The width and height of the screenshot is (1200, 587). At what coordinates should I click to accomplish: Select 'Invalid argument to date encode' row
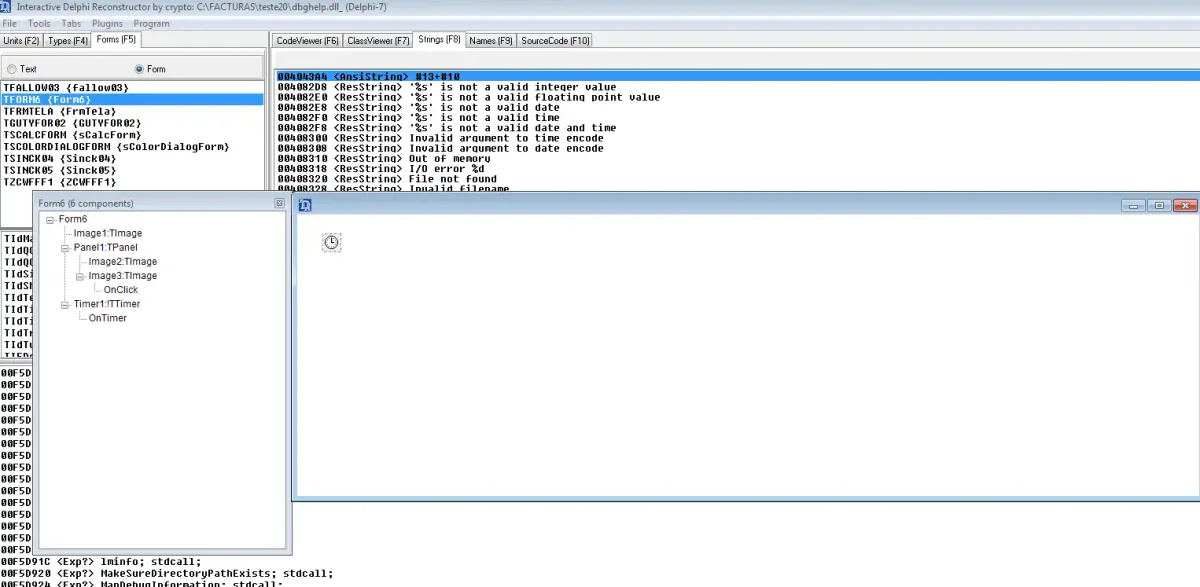[737, 148]
